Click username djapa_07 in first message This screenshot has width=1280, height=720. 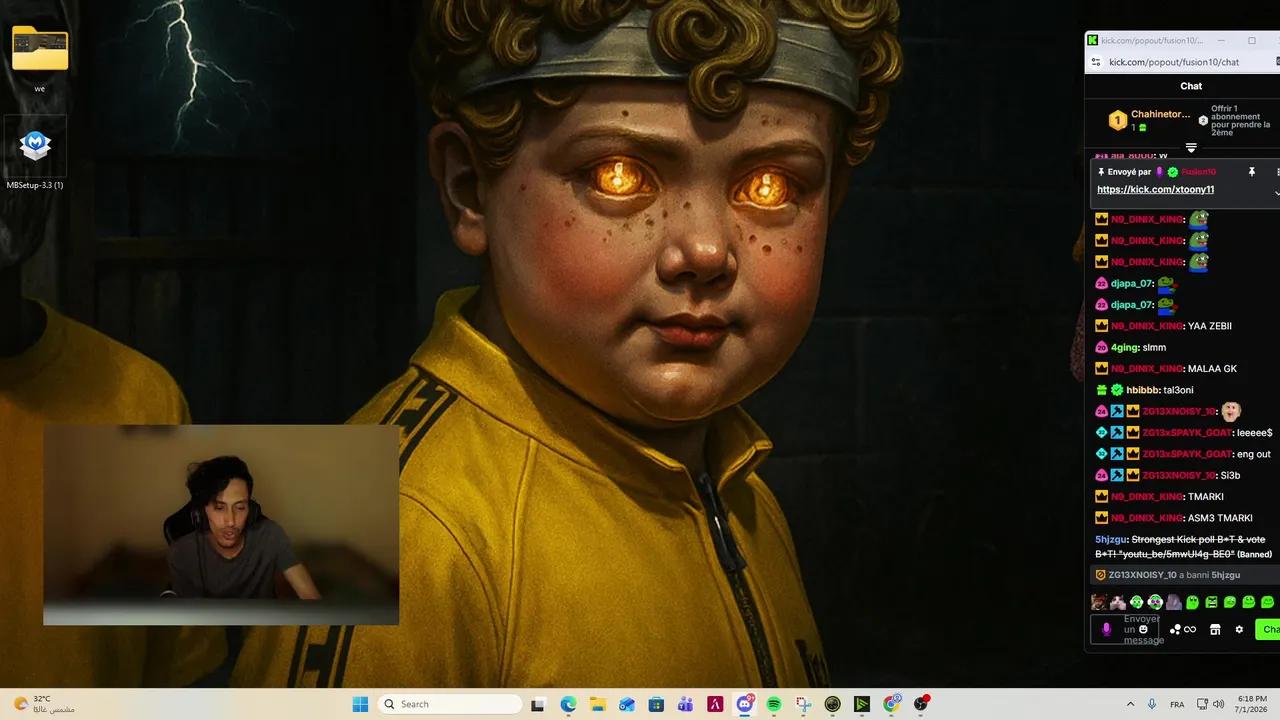point(1131,283)
